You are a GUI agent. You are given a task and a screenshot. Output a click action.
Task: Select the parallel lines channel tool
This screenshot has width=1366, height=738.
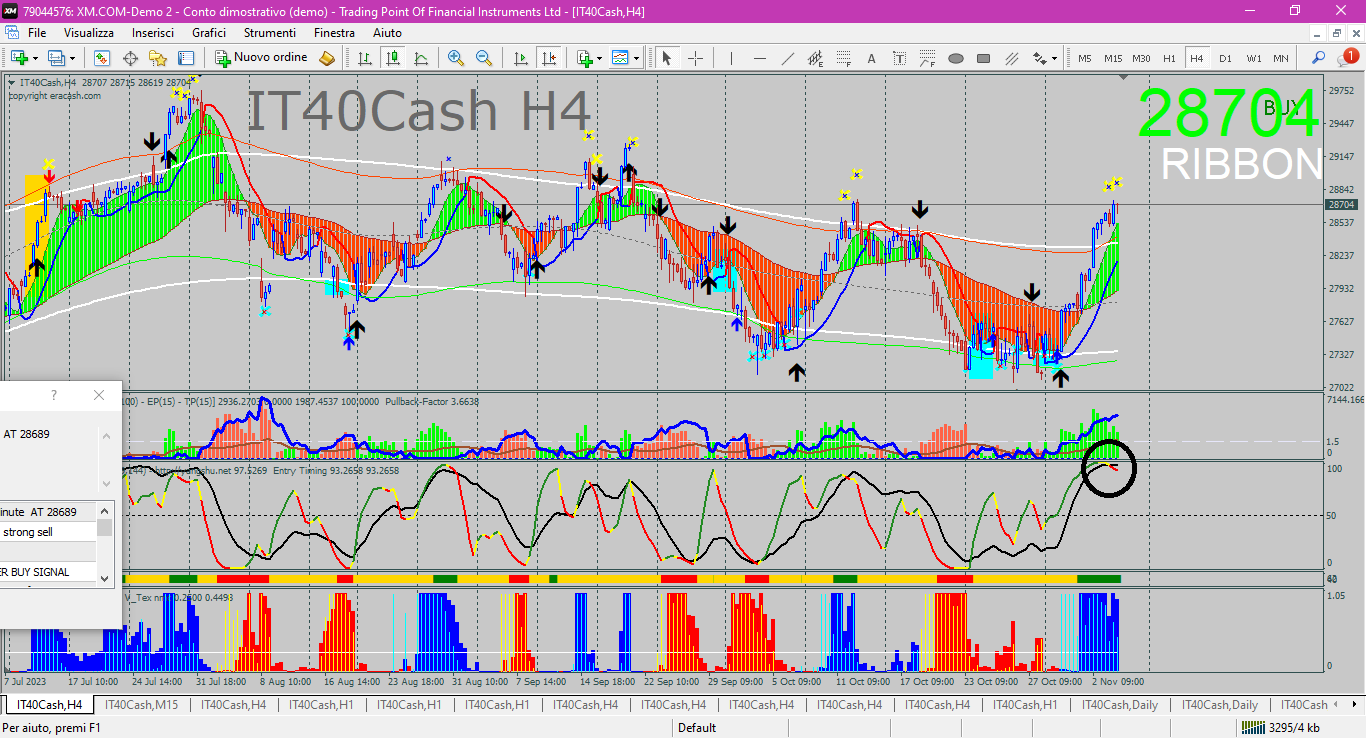(1011, 58)
